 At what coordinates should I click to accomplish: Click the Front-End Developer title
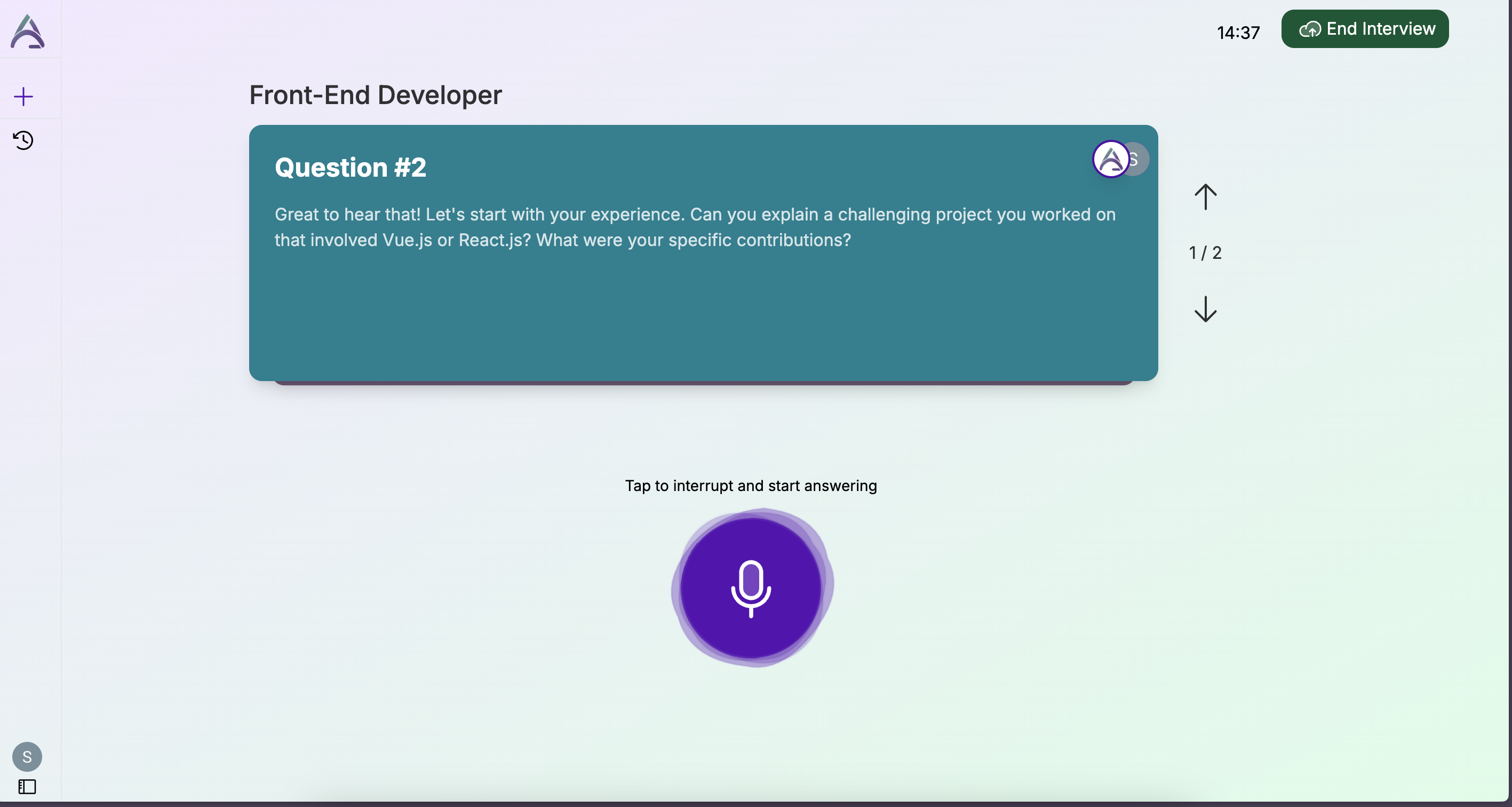pos(376,95)
